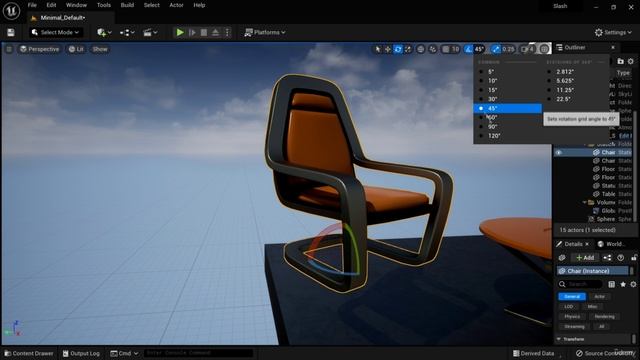This screenshot has width=640, height=360.
Task: Activate the rotate gizmo tool
Action: click(x=398, y=49)
